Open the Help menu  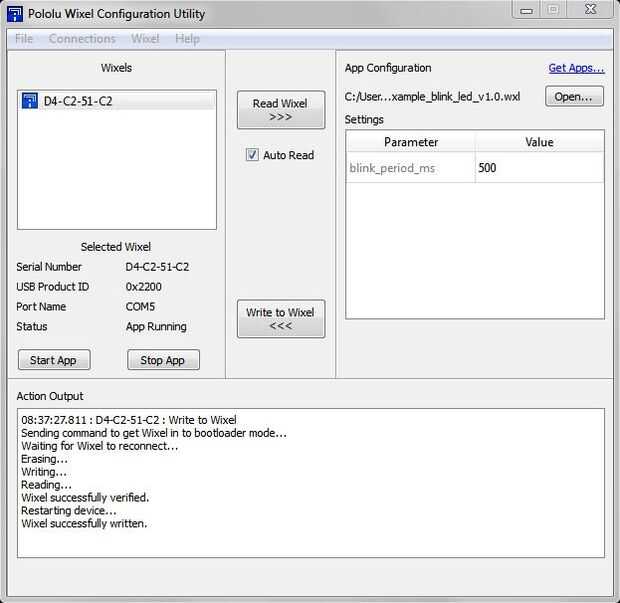(187, 39)
